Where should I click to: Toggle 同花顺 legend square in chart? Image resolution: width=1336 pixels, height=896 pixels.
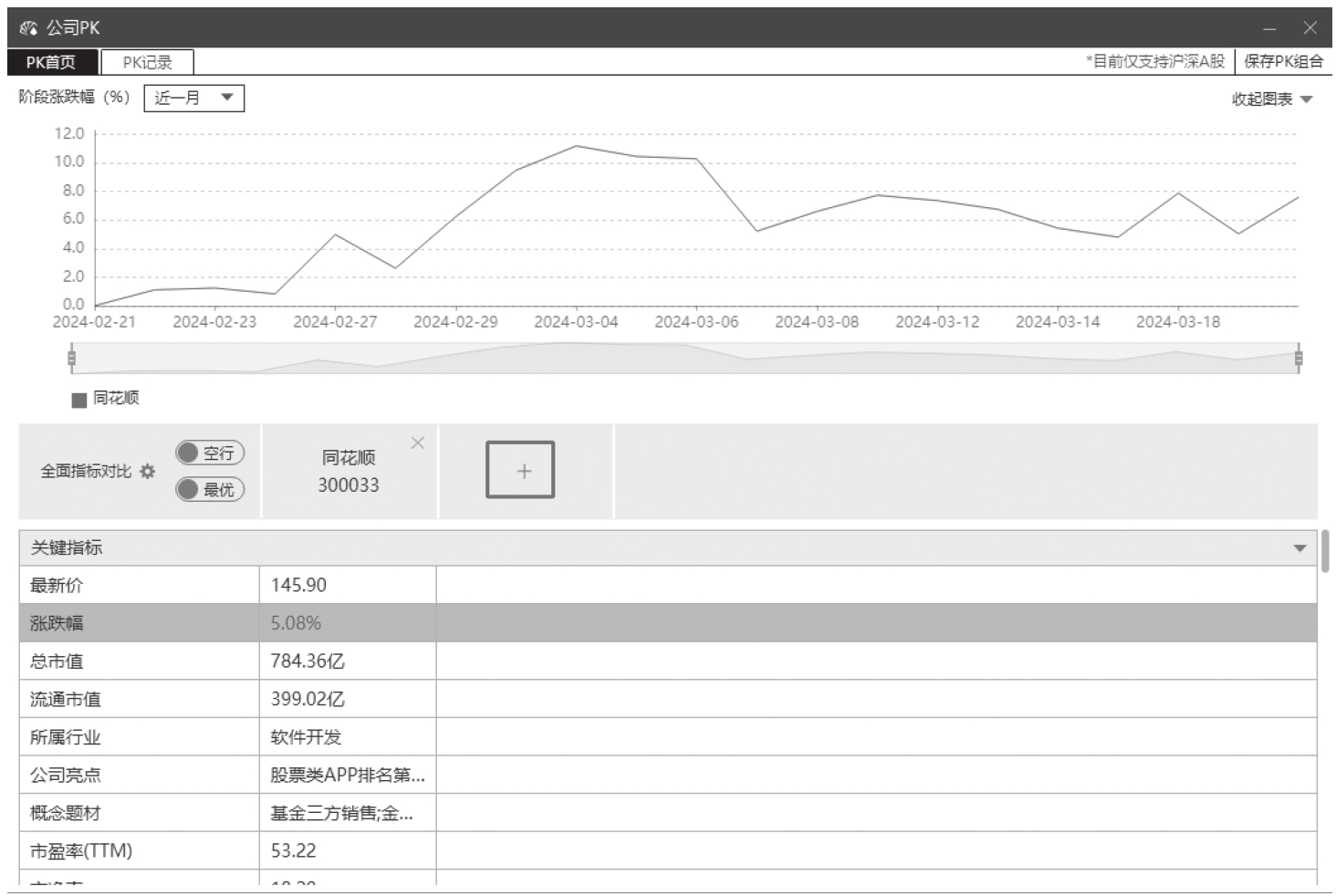tap(79, 400)
